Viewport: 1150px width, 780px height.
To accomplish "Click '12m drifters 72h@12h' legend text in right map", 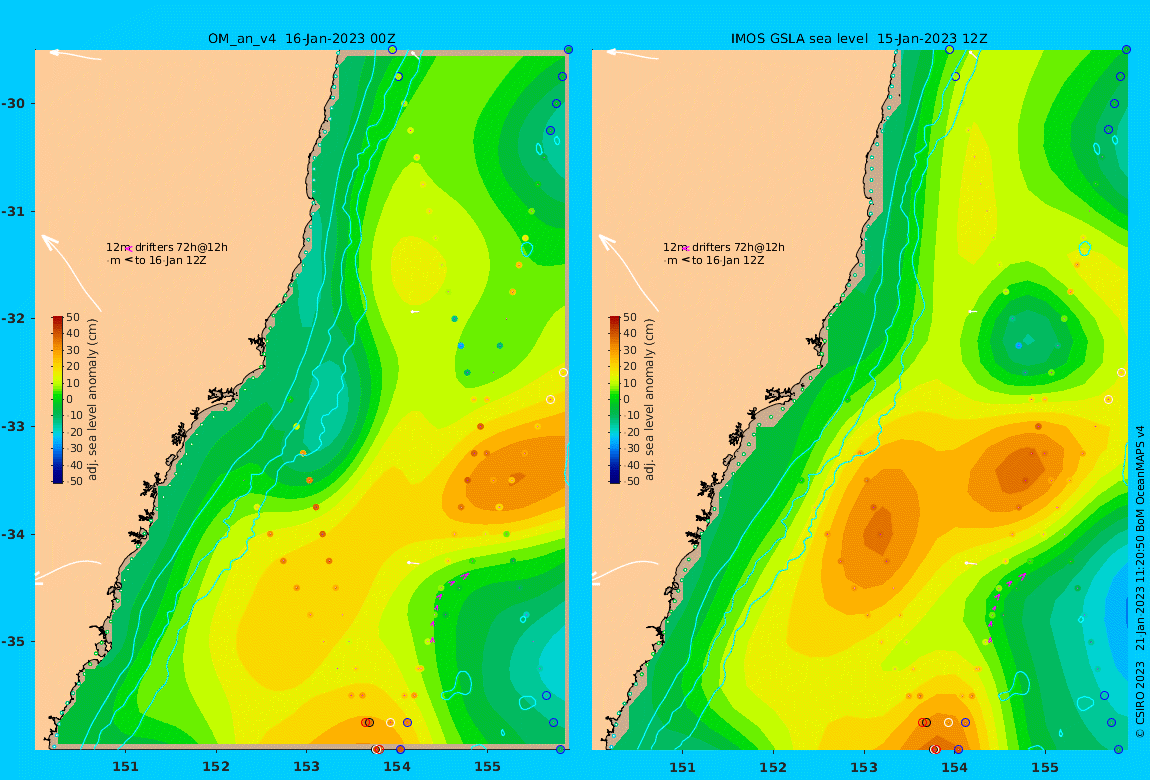I will pos(724,247).
